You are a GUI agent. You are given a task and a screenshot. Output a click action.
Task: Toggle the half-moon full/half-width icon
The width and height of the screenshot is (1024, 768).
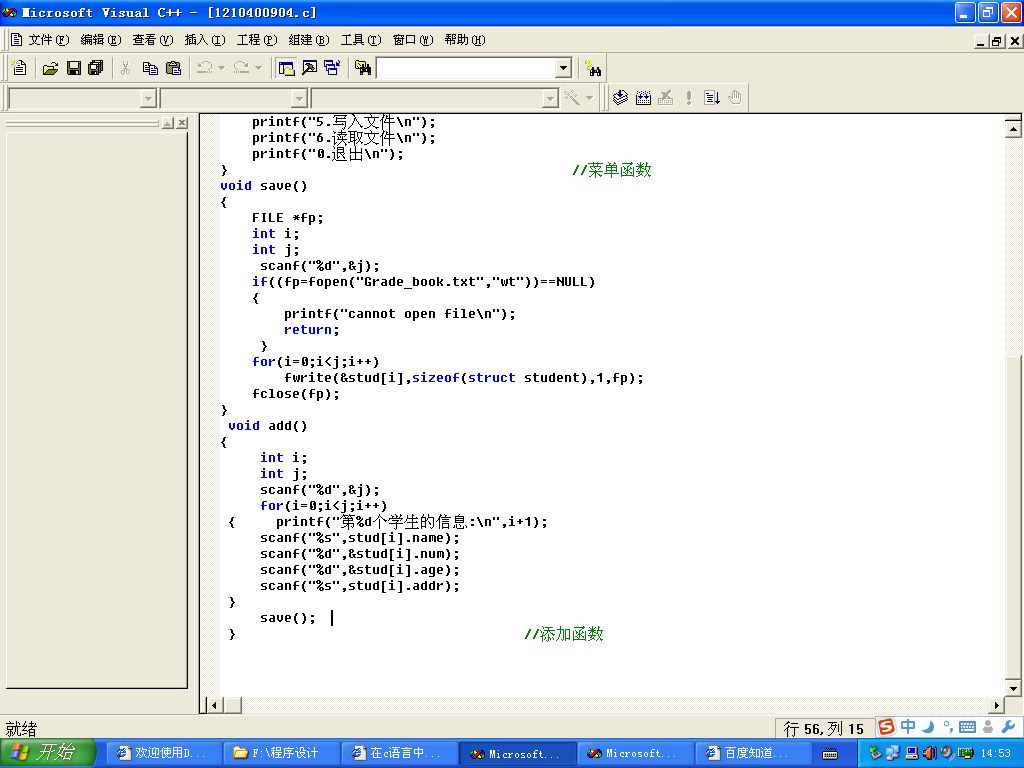click(x=928, y=727)
